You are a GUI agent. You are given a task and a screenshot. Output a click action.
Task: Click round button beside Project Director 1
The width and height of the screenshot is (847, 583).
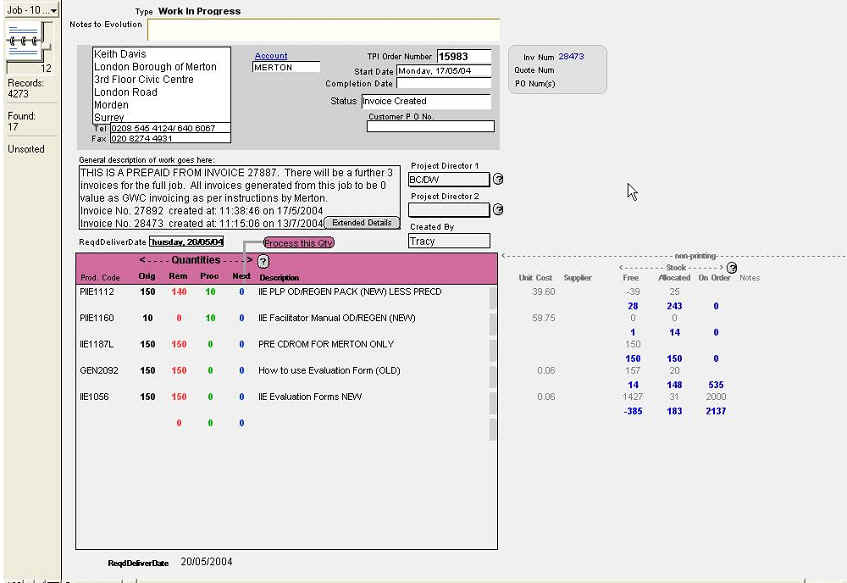click(x=498, y=179)
